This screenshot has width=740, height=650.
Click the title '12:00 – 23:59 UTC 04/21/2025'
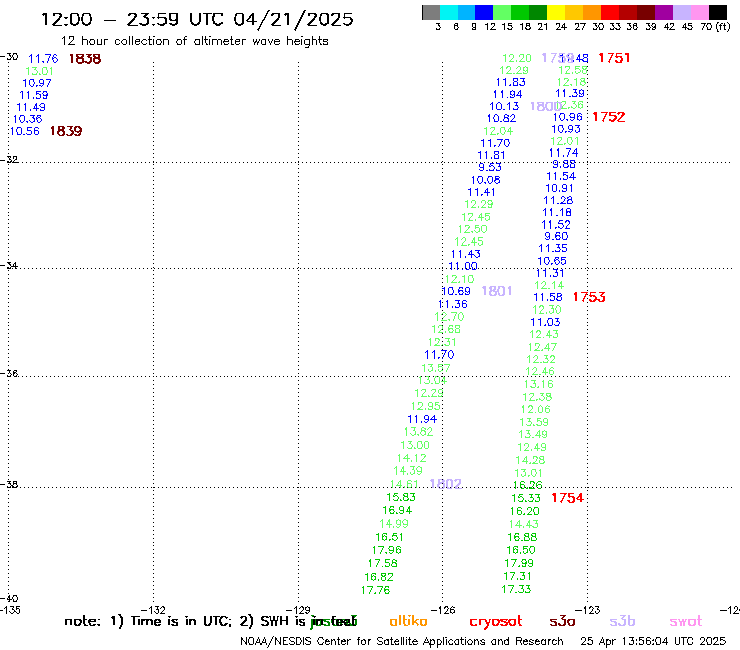[x=197, y=19]
